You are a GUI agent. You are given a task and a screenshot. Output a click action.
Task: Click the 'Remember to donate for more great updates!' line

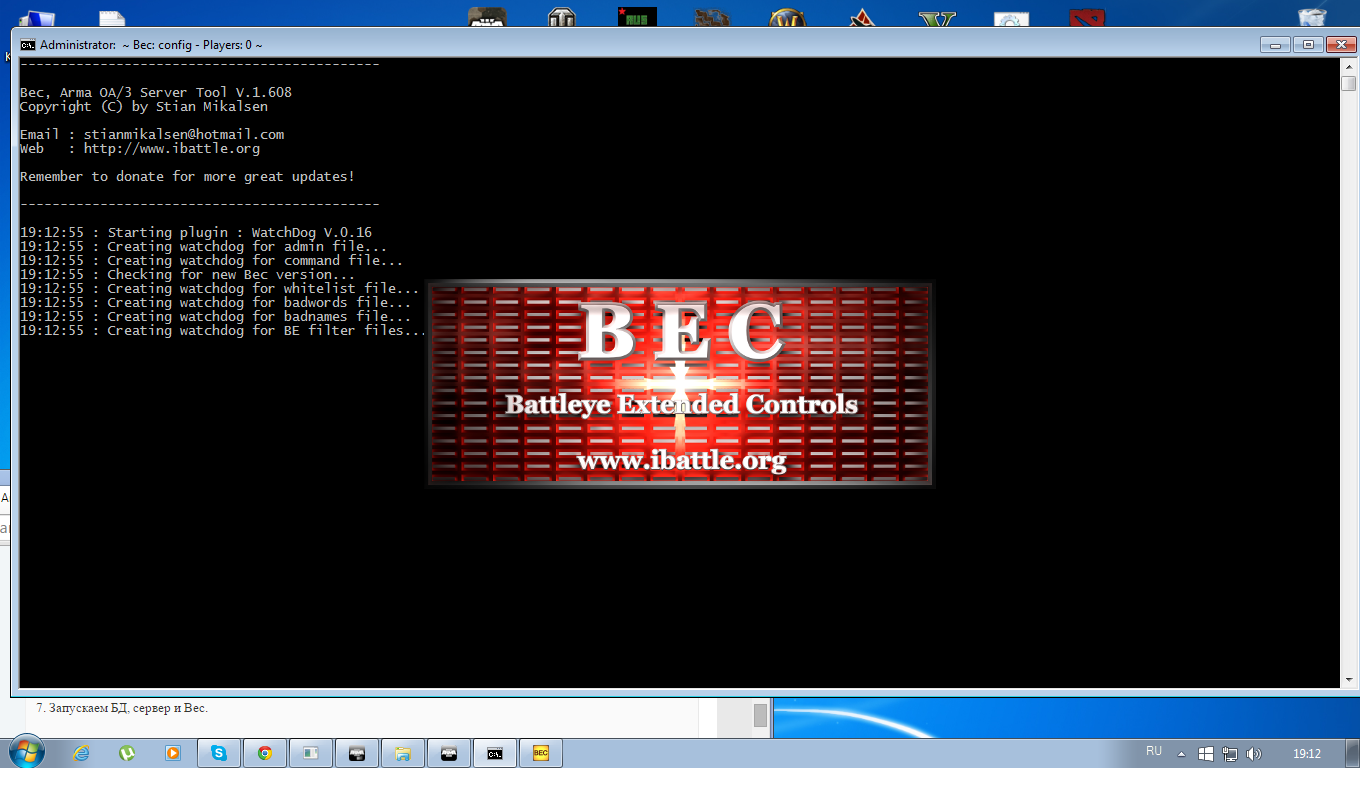pos(188,176)
